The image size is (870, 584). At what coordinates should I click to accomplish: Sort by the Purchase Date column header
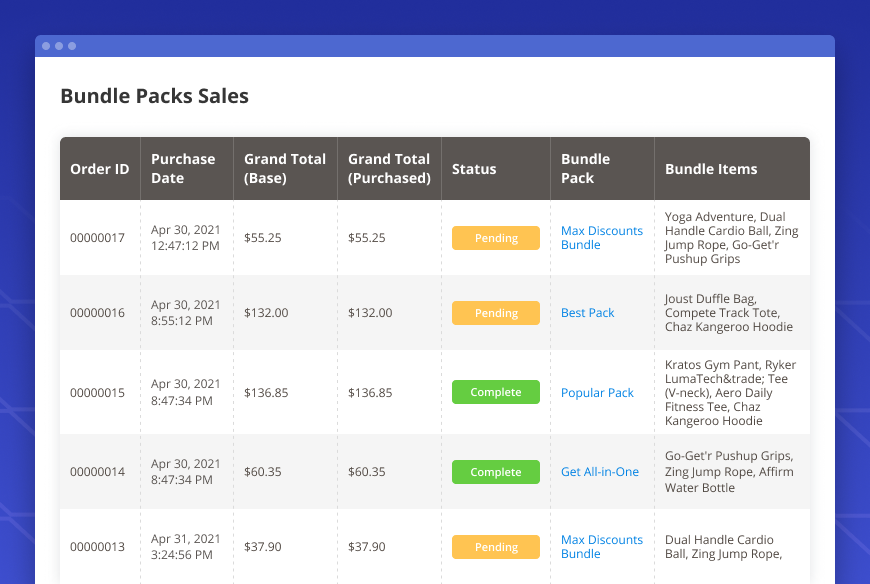183,169
